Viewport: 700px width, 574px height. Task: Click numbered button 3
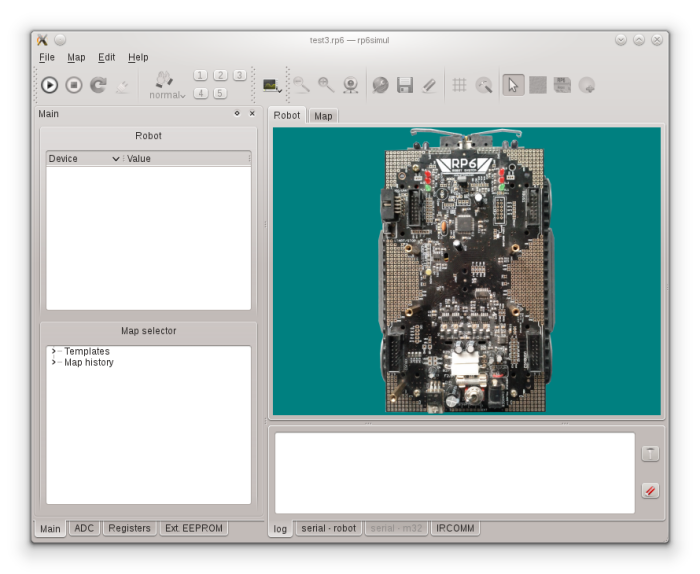tap(240, 75)
